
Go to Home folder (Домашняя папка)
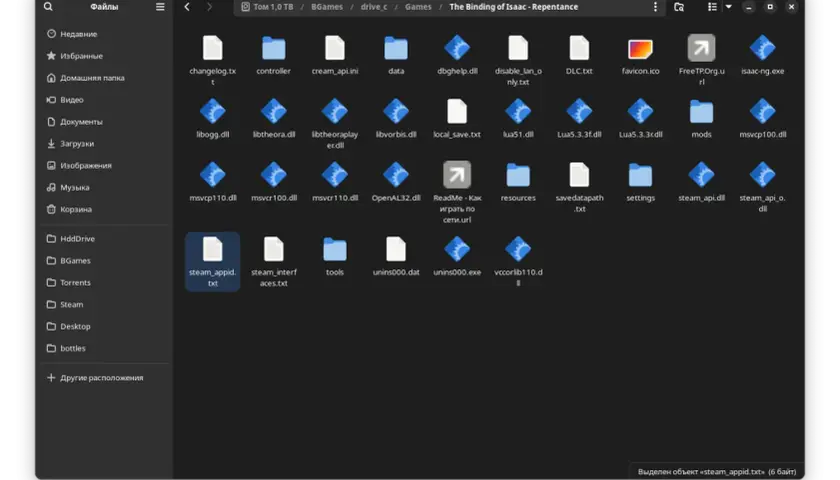point(104,78)
